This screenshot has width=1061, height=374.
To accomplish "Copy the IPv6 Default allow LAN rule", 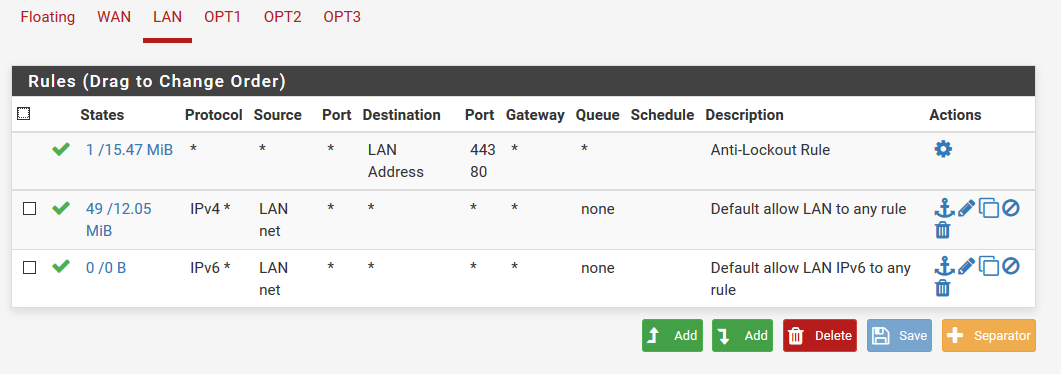I will 989,266.
